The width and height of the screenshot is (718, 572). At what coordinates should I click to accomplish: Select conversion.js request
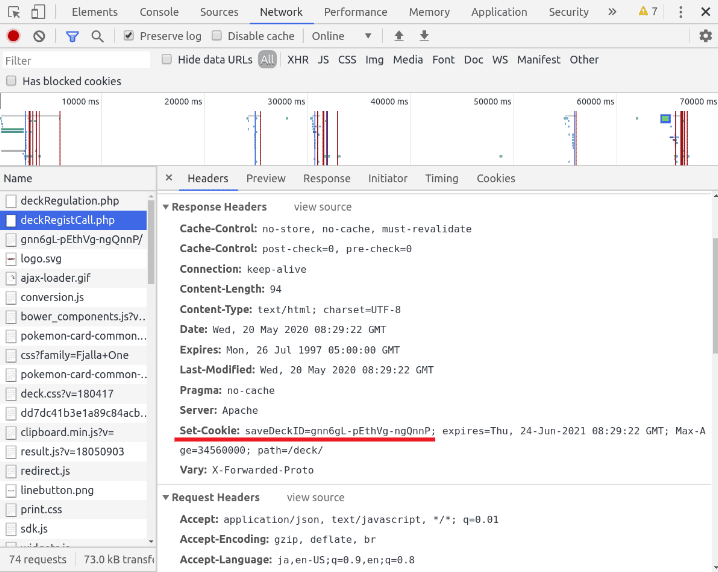coord(74,297)
